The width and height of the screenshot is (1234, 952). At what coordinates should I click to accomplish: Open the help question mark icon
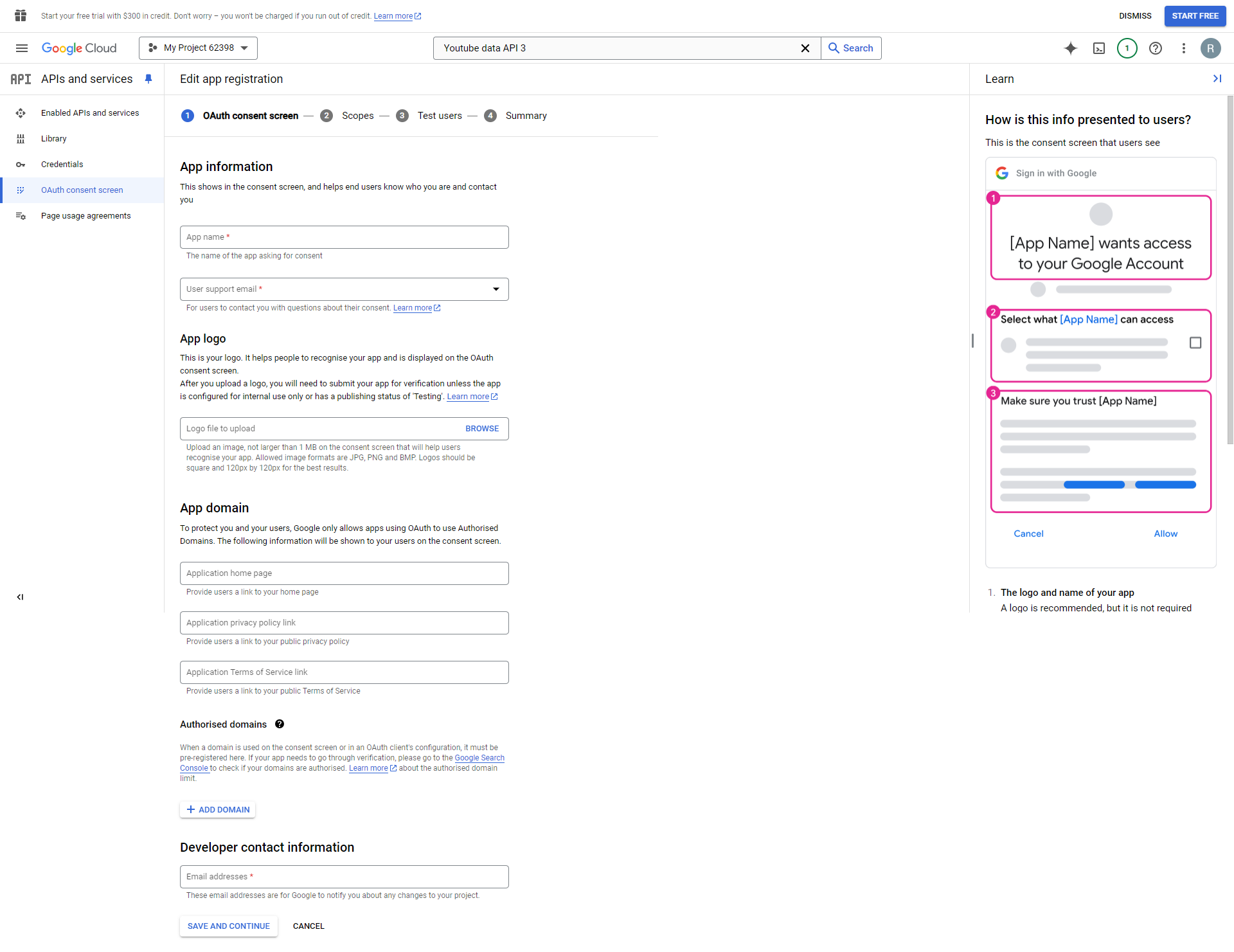pyautogui.click(x=1156, y=48)
